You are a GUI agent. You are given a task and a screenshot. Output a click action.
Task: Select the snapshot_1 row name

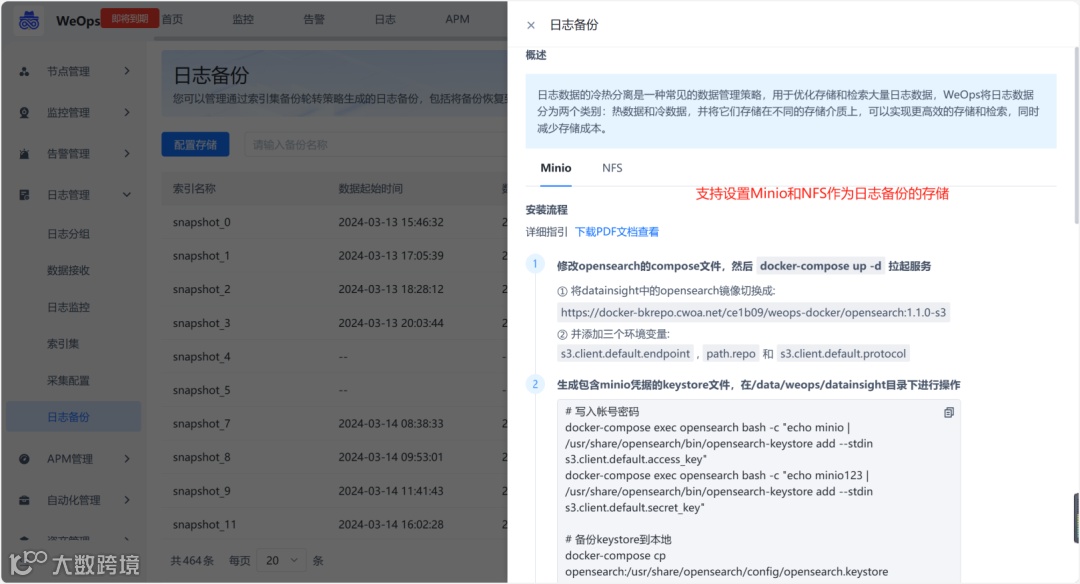pyautogui.click(x=201, y=256)
